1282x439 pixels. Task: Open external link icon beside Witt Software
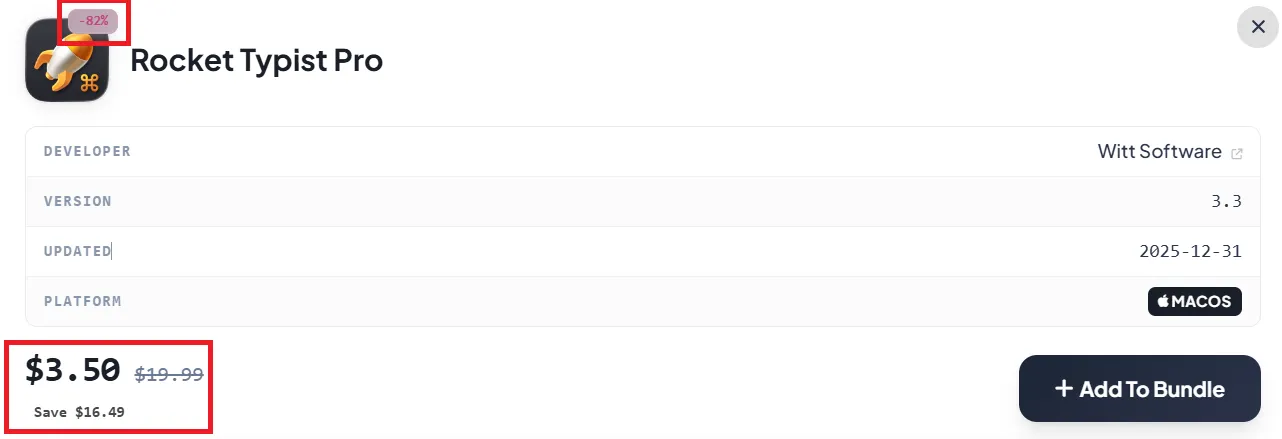(x=1237, y=153)
